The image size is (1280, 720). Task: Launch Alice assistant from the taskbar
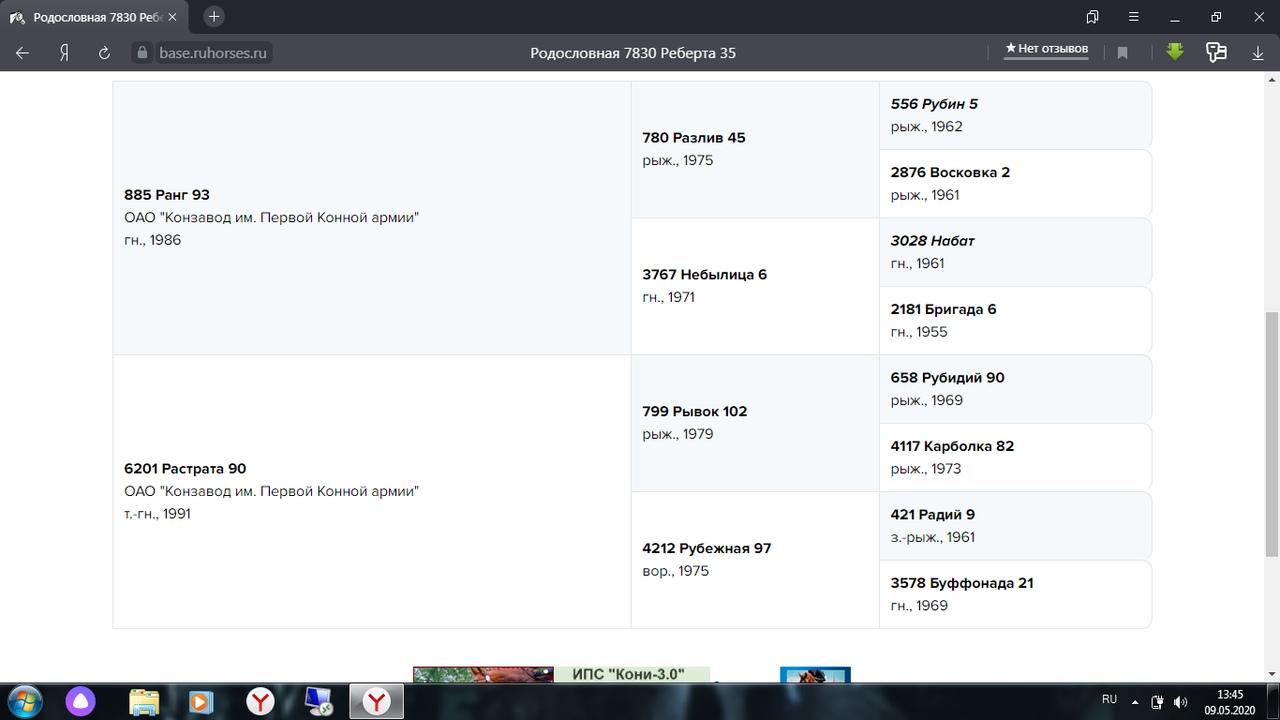pyautogui.click(x=79, y=701)
